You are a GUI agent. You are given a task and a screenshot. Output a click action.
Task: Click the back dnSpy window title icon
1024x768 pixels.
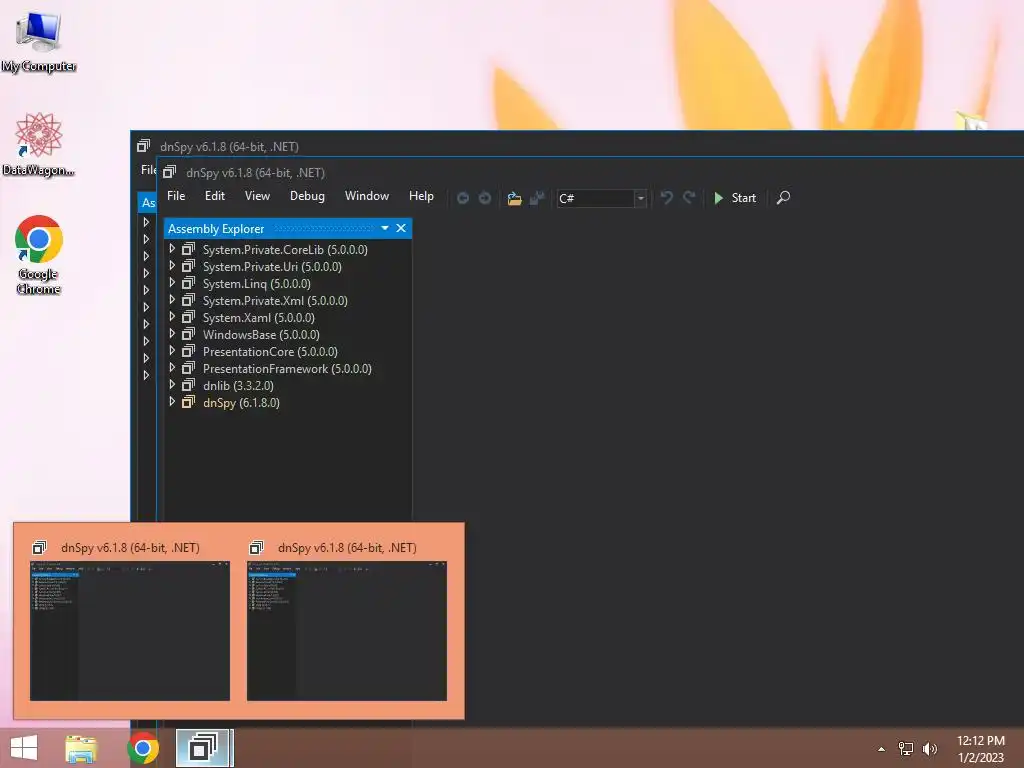(143, 146)
